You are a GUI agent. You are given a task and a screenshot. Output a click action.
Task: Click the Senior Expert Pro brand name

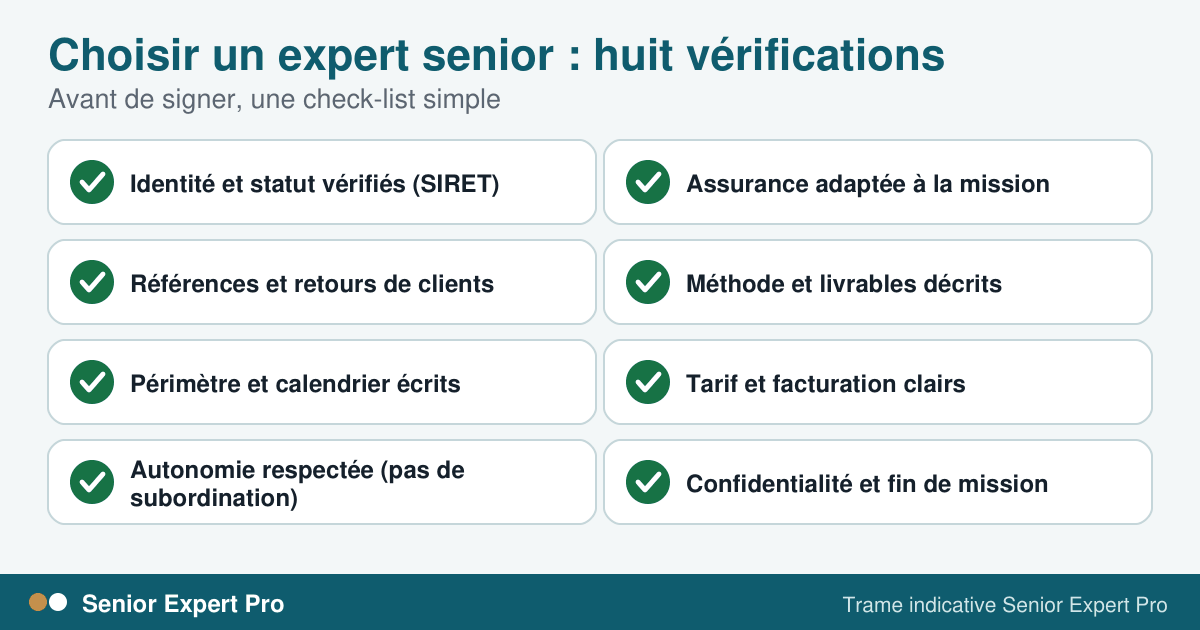pos(183,604)
